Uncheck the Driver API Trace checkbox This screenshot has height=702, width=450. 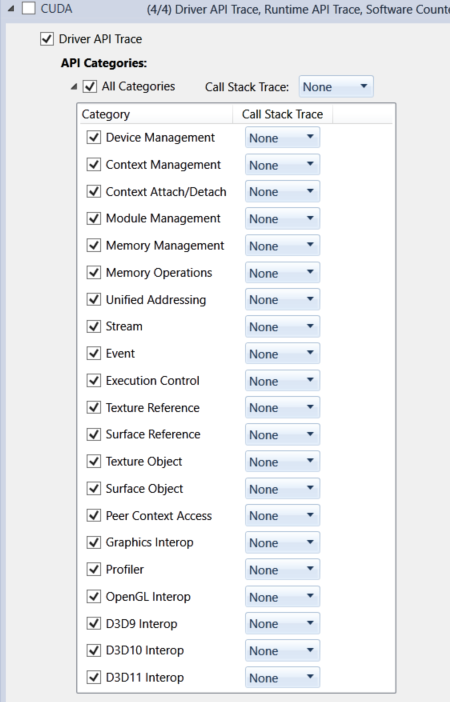[47, 39]
